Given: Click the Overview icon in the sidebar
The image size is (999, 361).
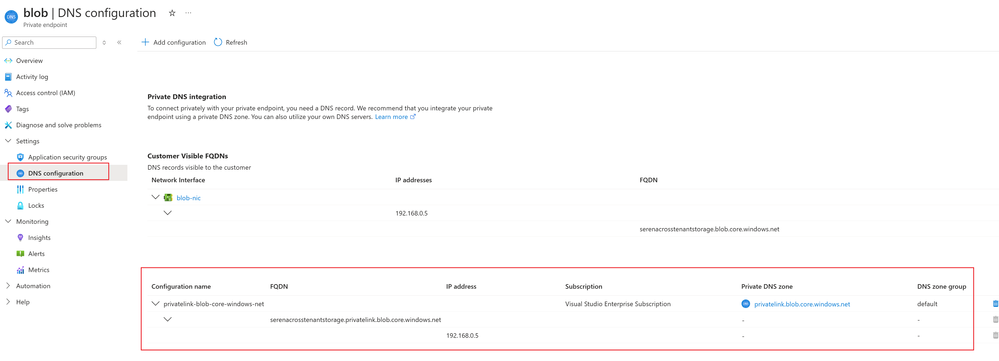Looking at the screenshot, I should pos(8,60).
